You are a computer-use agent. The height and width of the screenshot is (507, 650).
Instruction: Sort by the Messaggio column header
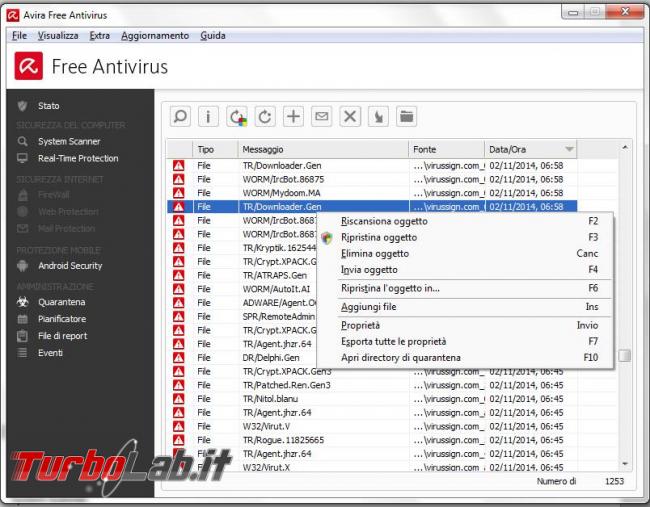click(x=323, y=149)
